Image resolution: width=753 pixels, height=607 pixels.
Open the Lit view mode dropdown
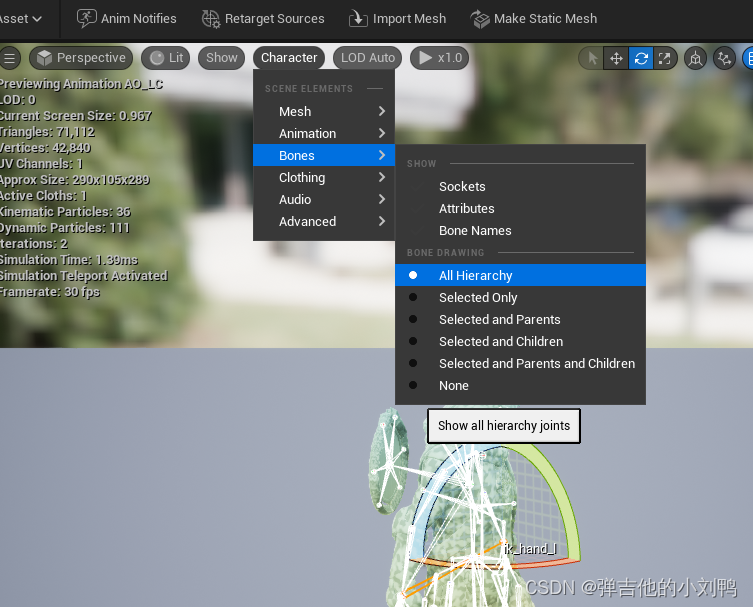click(166, 58)
